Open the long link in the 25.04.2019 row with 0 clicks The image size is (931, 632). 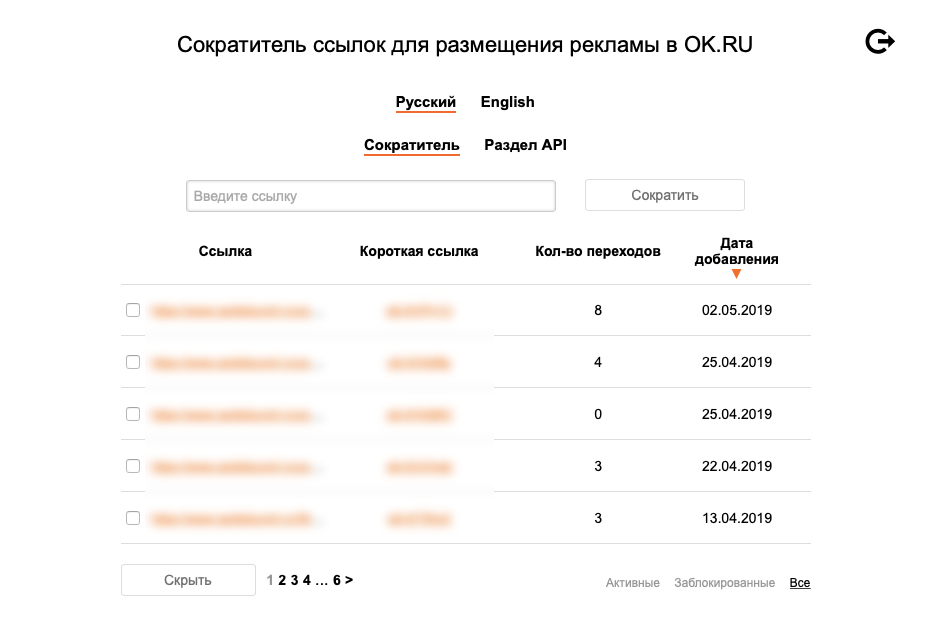click(236, 415)
